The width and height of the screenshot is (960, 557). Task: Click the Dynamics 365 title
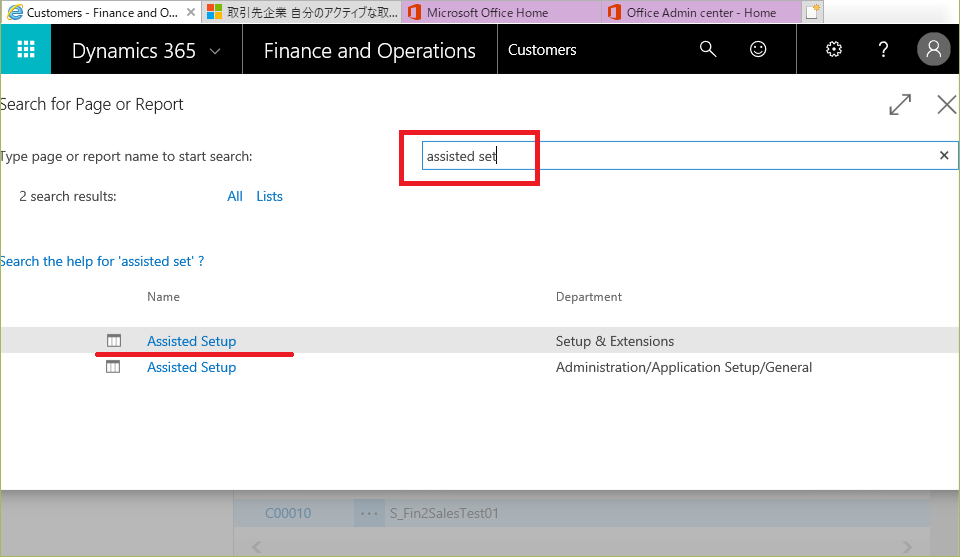pyautogui.click(x=133, y=51)
